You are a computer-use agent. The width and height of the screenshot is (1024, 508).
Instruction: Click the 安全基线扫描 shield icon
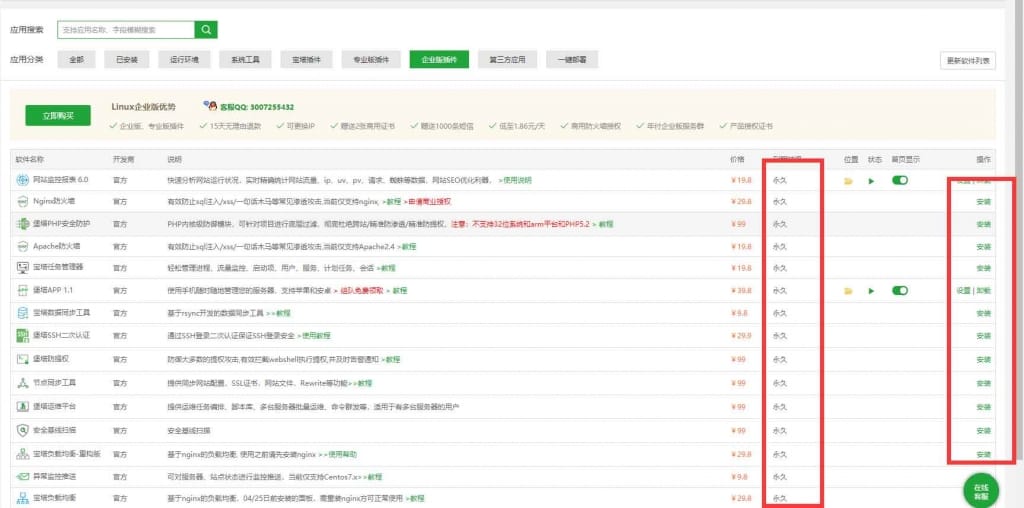(x=22, y=430)
